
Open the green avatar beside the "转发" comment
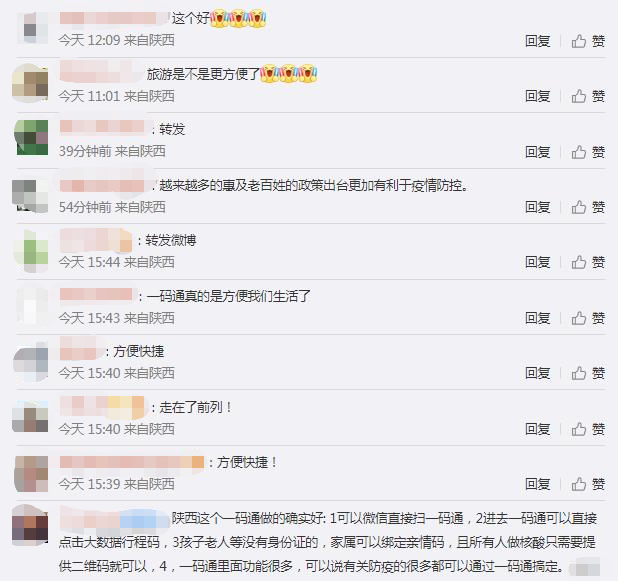pyautogui.click(x=31, y=138)
